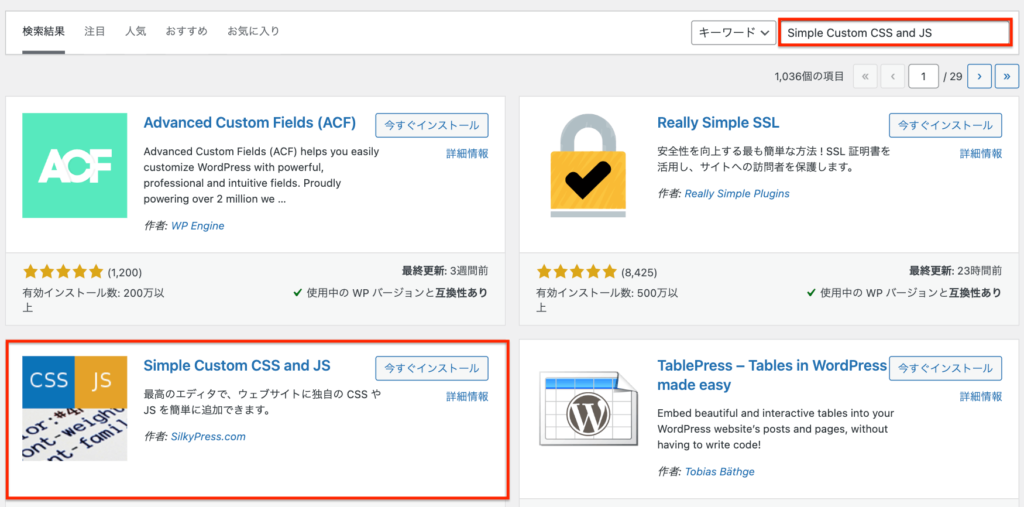Click the Really Simple SSL padlock icon
The image size is (1024, 507).
coord(588,165)
